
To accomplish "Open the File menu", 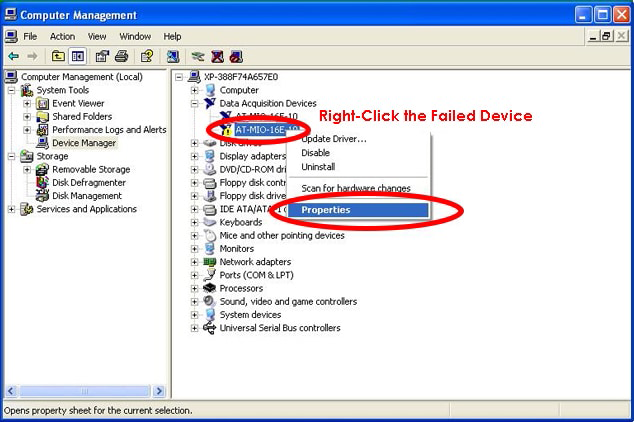I will point(30,36).
